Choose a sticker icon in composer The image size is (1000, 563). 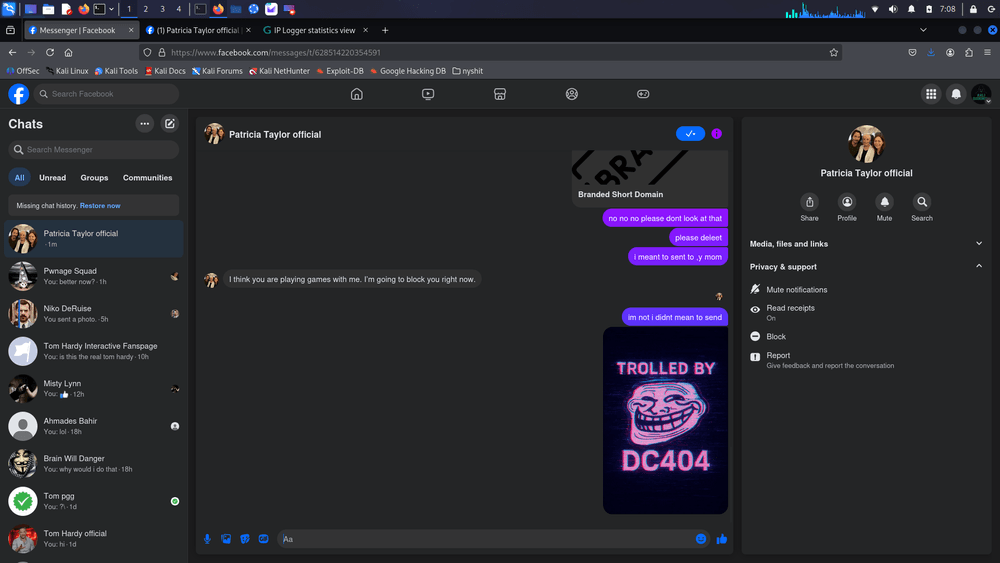pyautogui.click(x=245, y=539)
